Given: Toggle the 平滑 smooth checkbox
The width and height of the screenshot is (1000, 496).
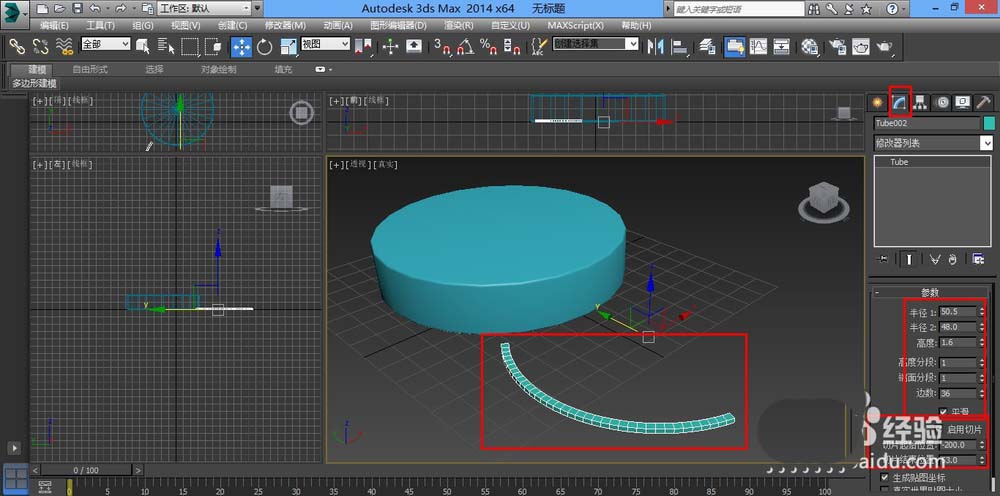Looking at the screenshot, I should (x=943, y=411).
